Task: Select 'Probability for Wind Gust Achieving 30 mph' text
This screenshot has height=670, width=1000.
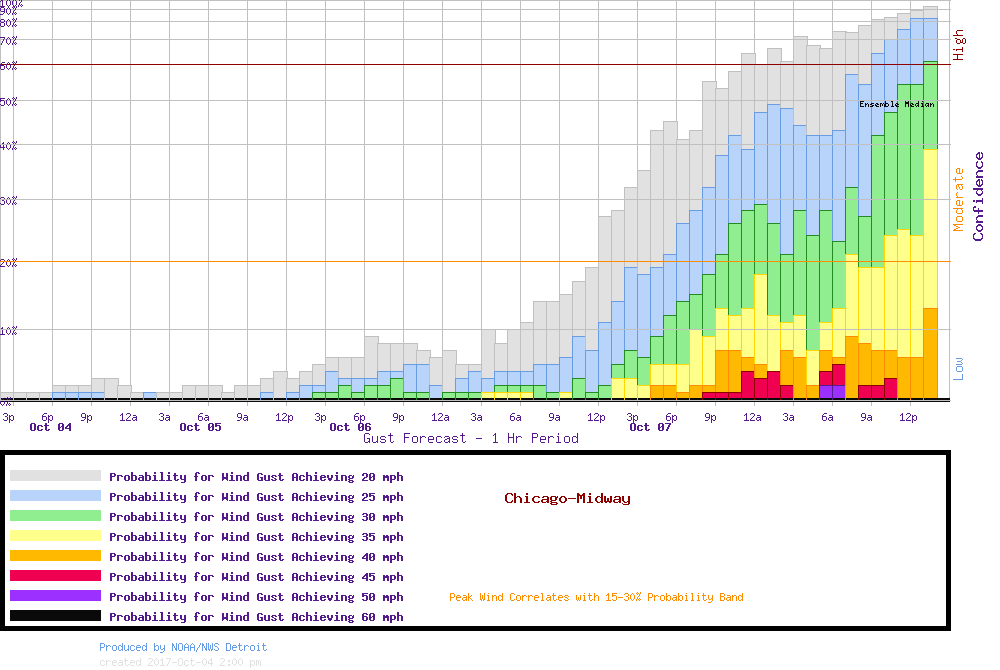Action: [256, 517]
